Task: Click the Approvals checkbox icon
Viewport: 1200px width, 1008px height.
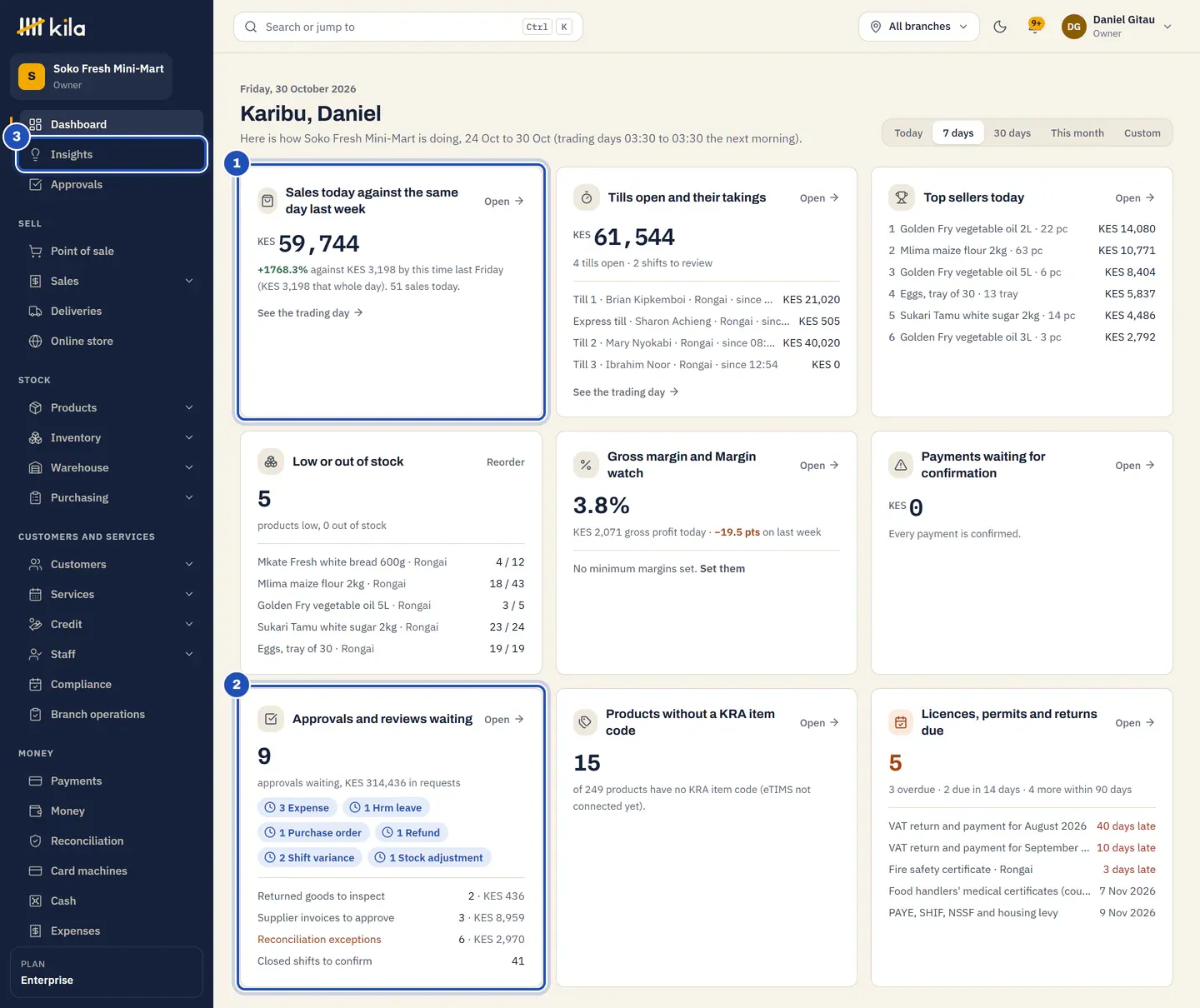Action: click(x=35, y=184)
